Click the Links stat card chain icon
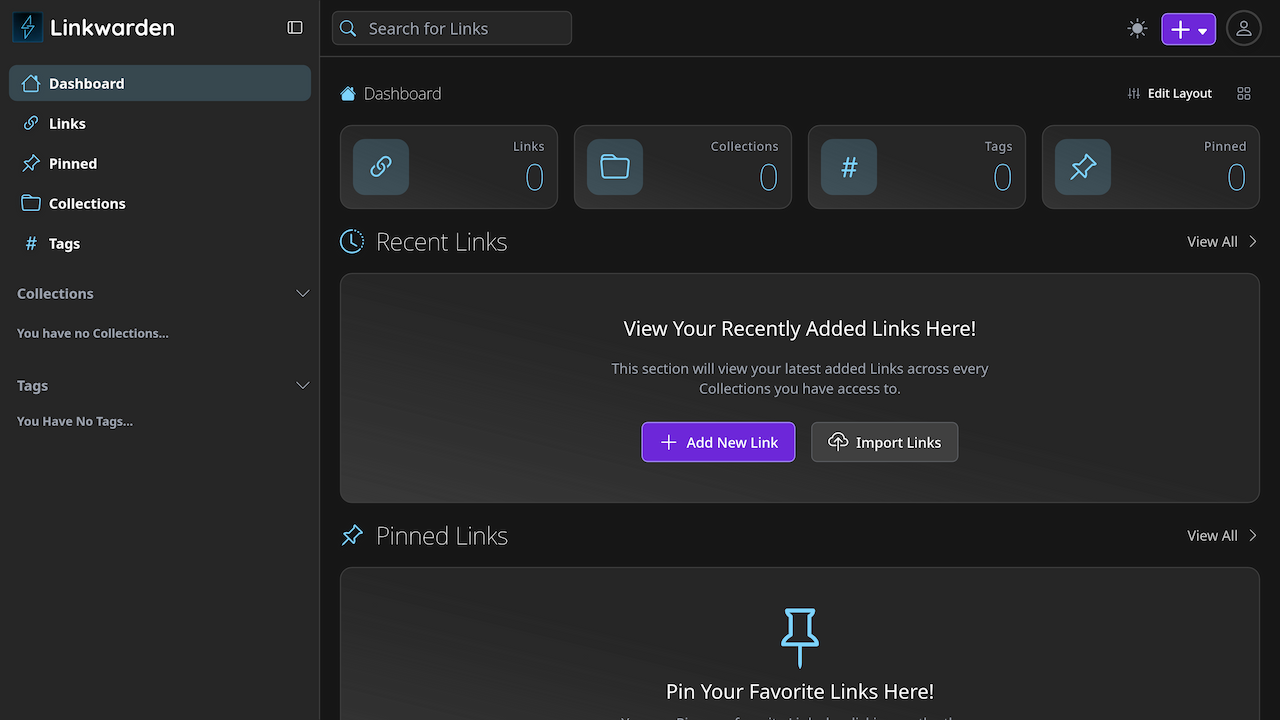This screenshot has height=720, width=1280. pos(380,167)
